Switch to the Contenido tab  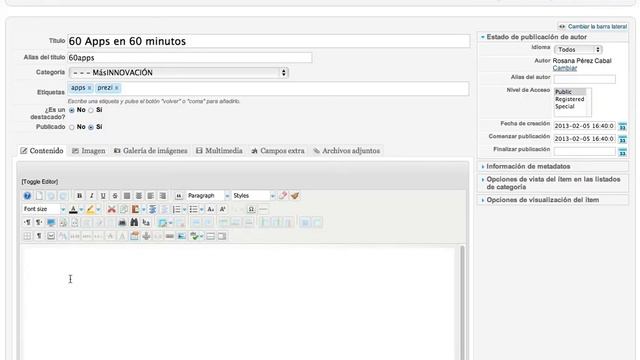click(x=42, y=151)
